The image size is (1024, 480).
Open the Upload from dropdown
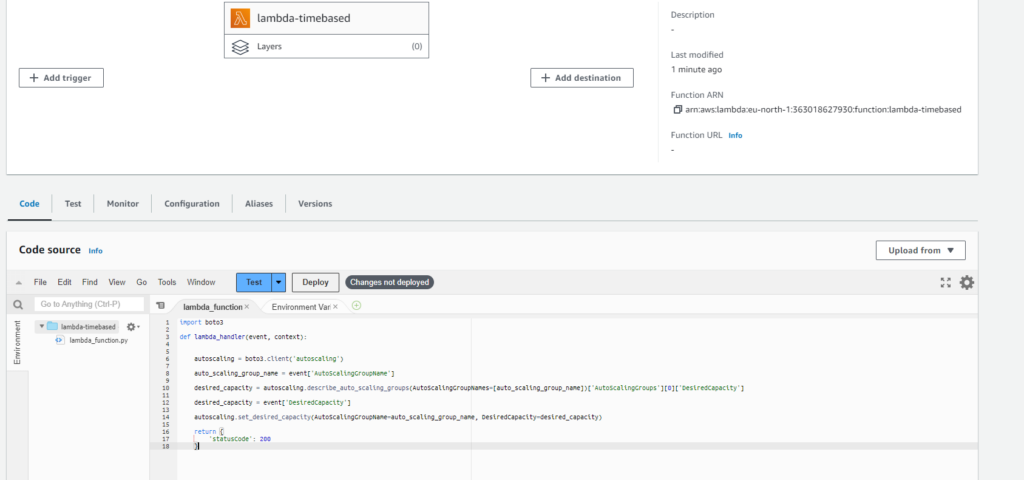coord(920,250)
